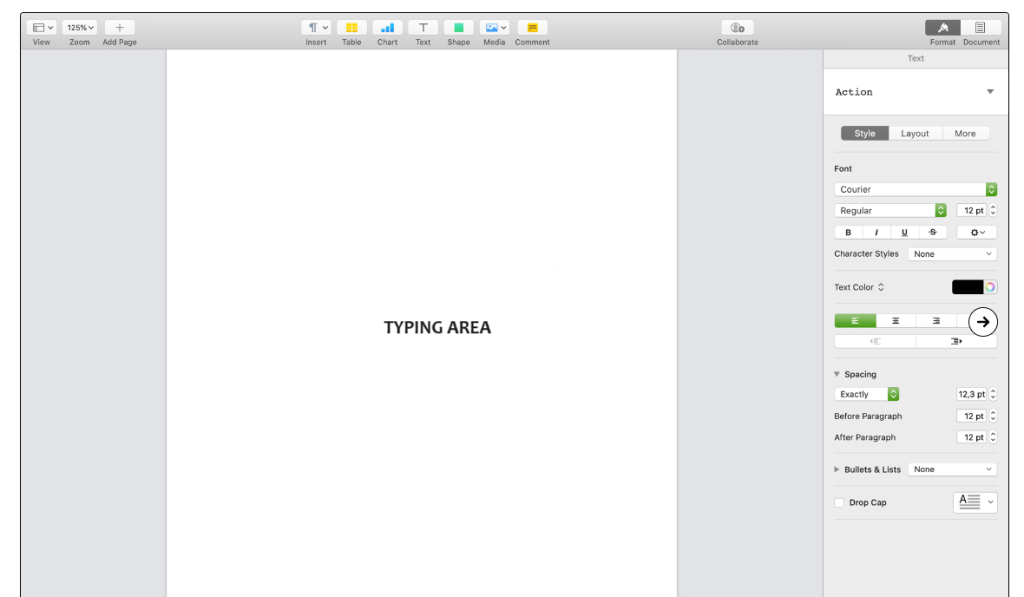The width and height of the screenshot is (1024, 597).
Task: Switch to the More tab
Action: pyautogui.click(x=964, y=133)
